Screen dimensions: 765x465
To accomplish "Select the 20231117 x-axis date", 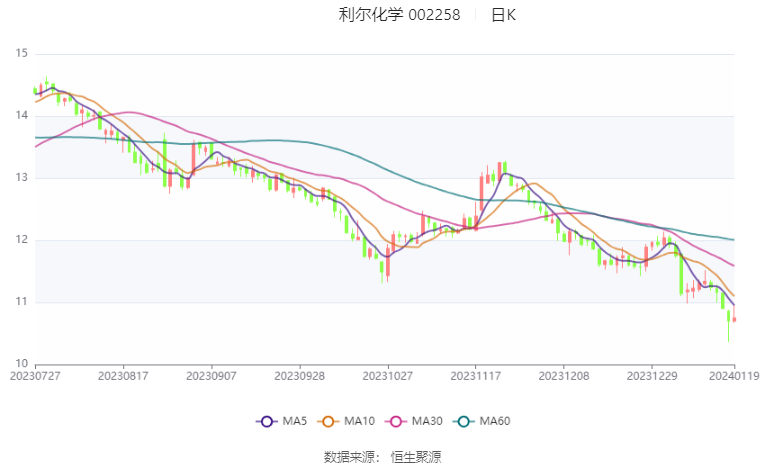I will point(476,375).
